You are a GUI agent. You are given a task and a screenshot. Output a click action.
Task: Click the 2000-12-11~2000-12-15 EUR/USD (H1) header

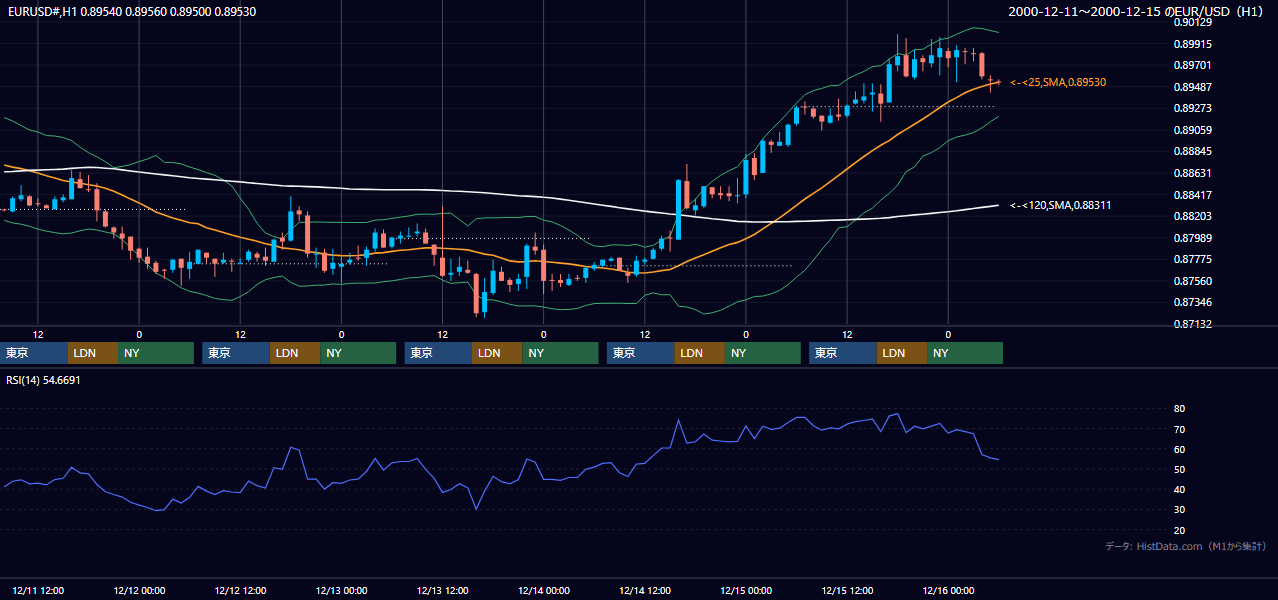(x=1137, y=11)
